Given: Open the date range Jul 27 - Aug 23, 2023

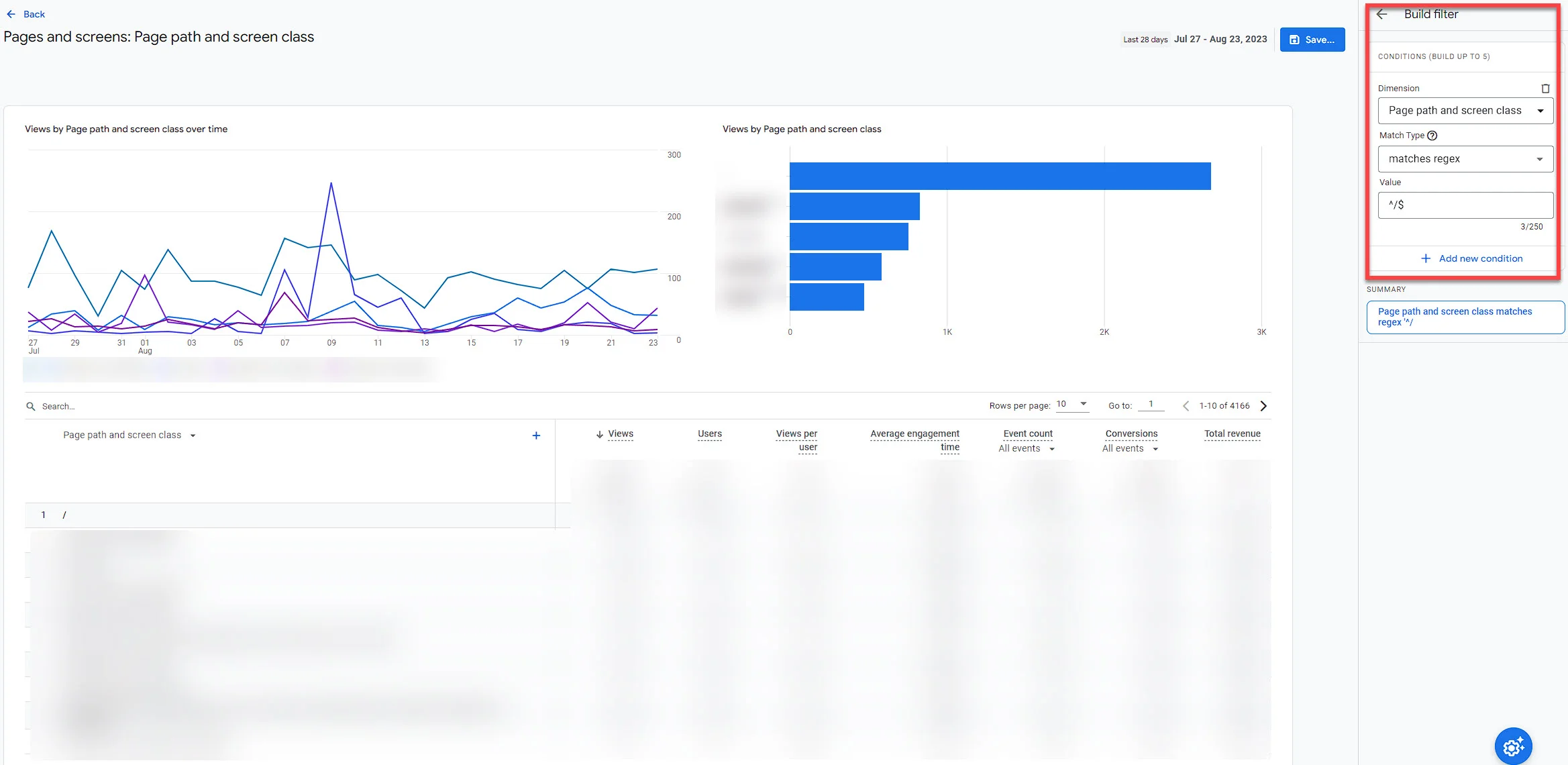Looking at the screenshot, I should pyautogui.click(x=1220, y=40).
